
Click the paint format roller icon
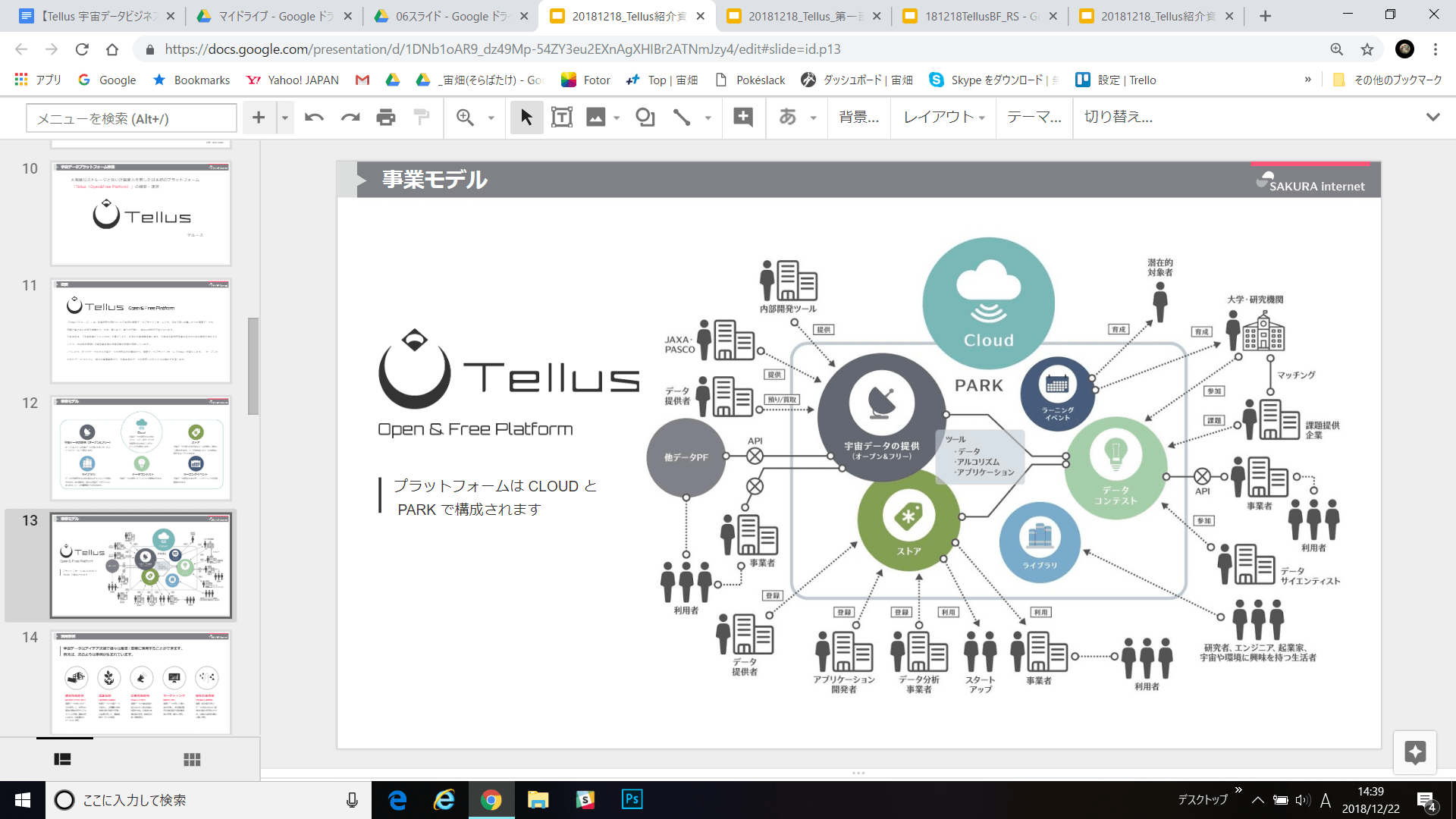click(422, 118)
